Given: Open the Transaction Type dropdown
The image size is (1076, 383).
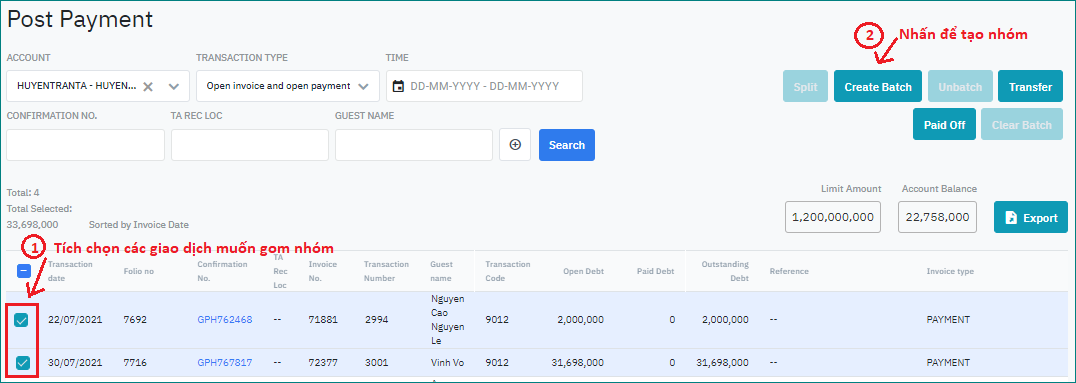Looking at the screenshot, I should 288,86.
